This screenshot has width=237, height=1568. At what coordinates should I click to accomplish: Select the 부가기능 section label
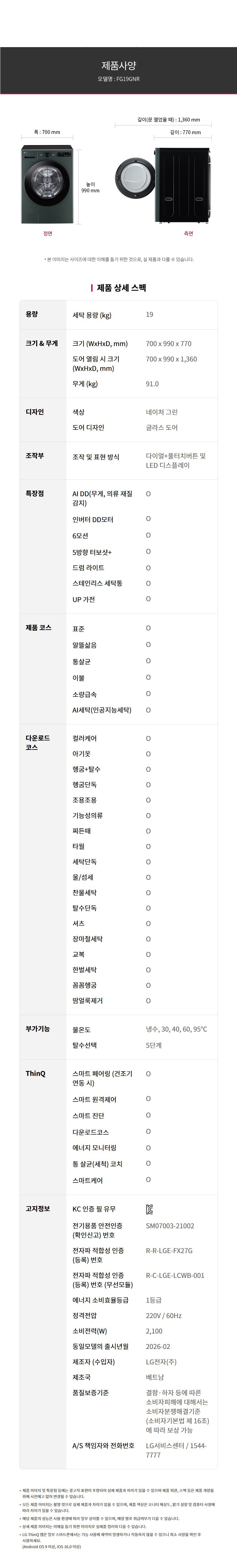[38, 1029]
